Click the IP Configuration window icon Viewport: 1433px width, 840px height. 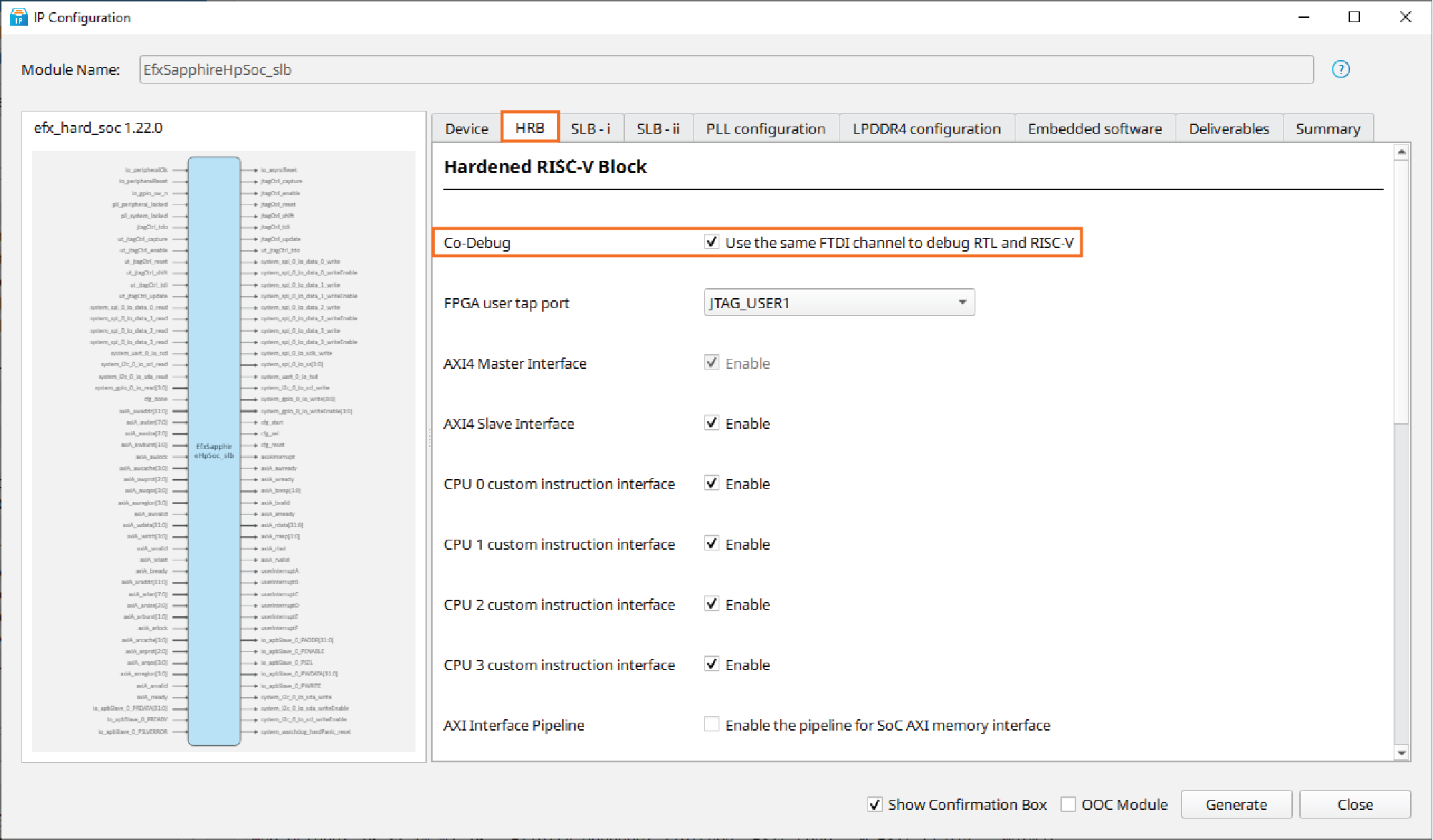(18, 16)
